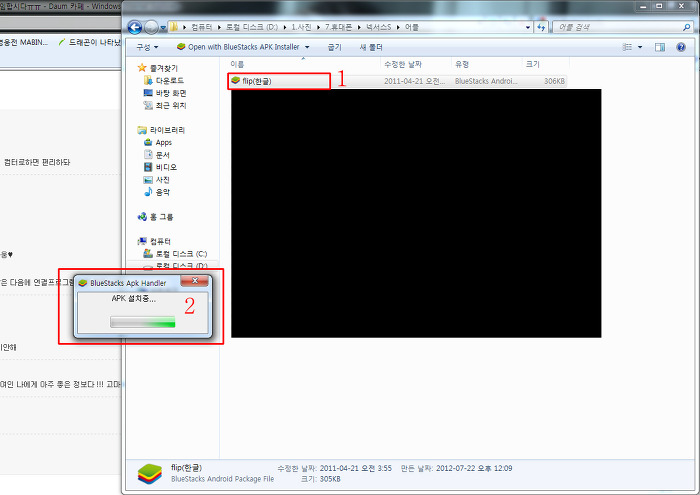Click large BlueStacks icon in details pane

150,474
